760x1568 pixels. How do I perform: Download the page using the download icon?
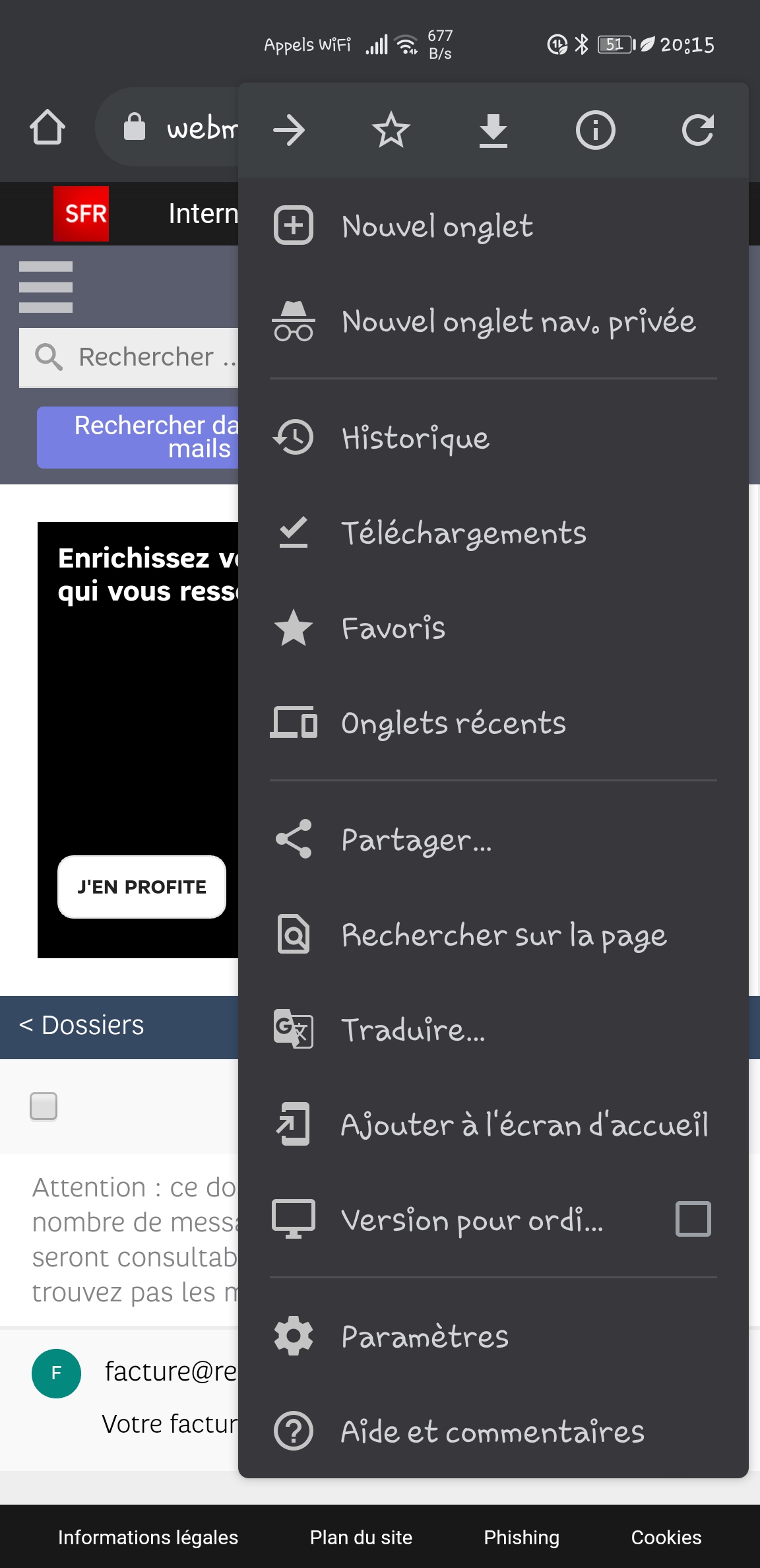(x=493, y=130)
